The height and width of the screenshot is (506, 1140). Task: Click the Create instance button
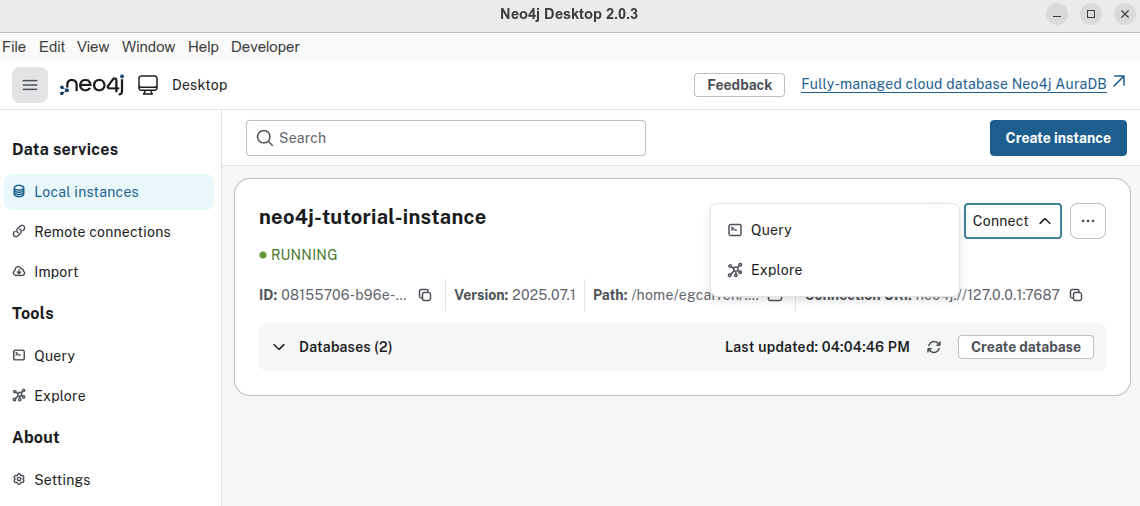click(1058, 138)
